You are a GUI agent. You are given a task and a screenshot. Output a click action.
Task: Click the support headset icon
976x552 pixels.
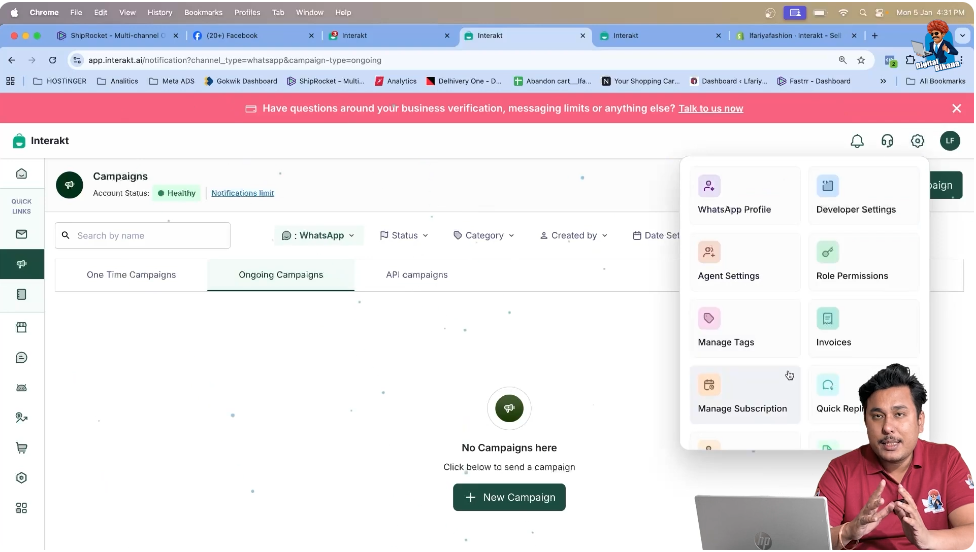tap(887, 141)
